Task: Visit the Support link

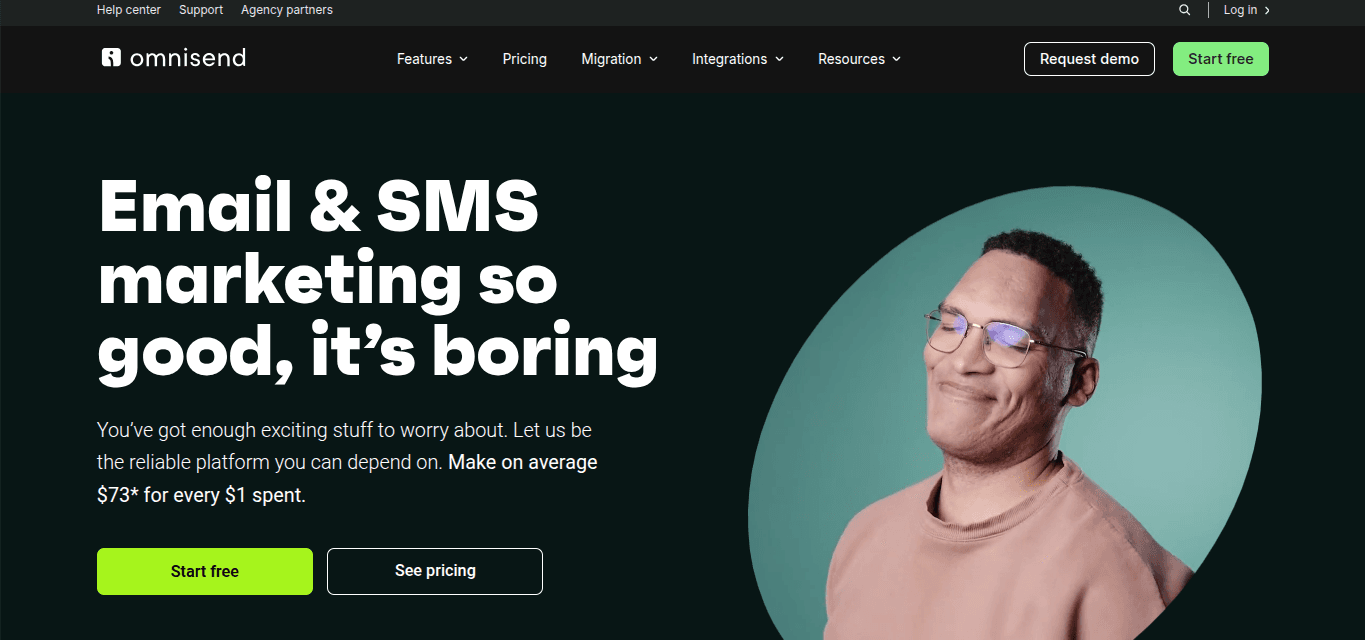Action: (x=201, y=10)
